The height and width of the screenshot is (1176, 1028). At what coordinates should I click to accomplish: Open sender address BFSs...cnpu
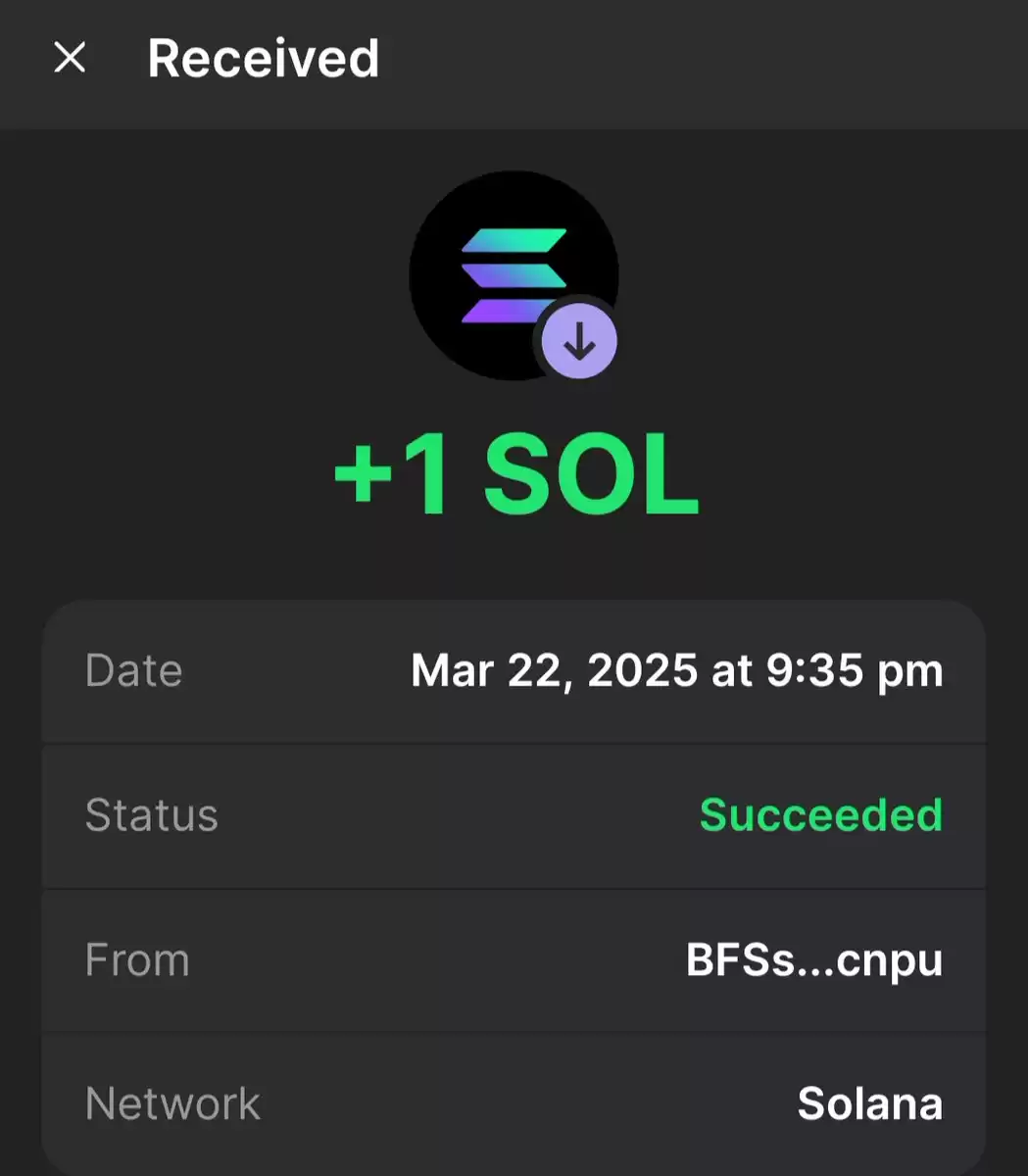tap(814, 961)
